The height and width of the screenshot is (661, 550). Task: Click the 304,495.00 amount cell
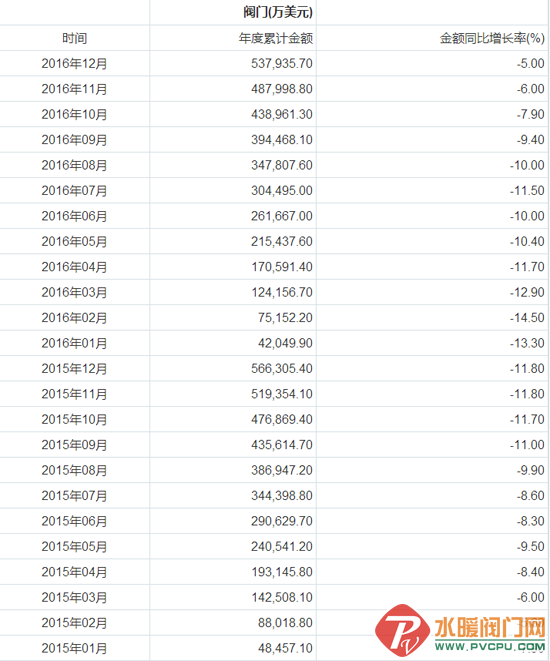[282, 191]
